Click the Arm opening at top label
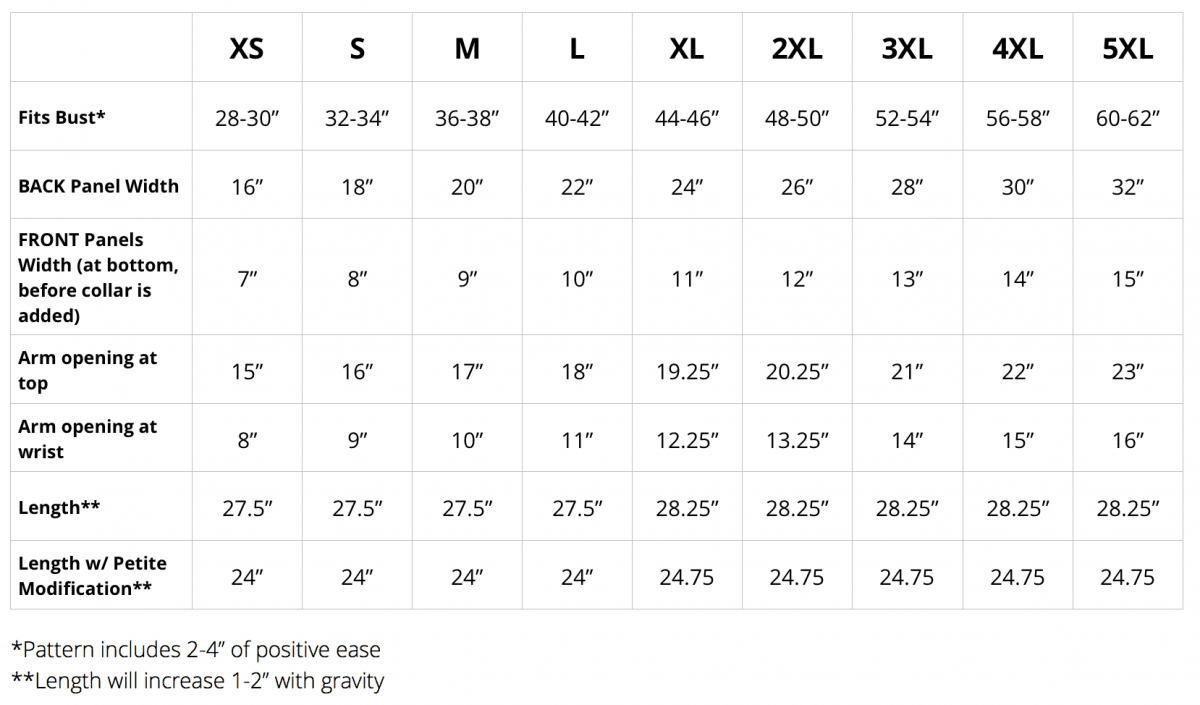This screenshot has height=705, width=1200. (x=87, y=370)
